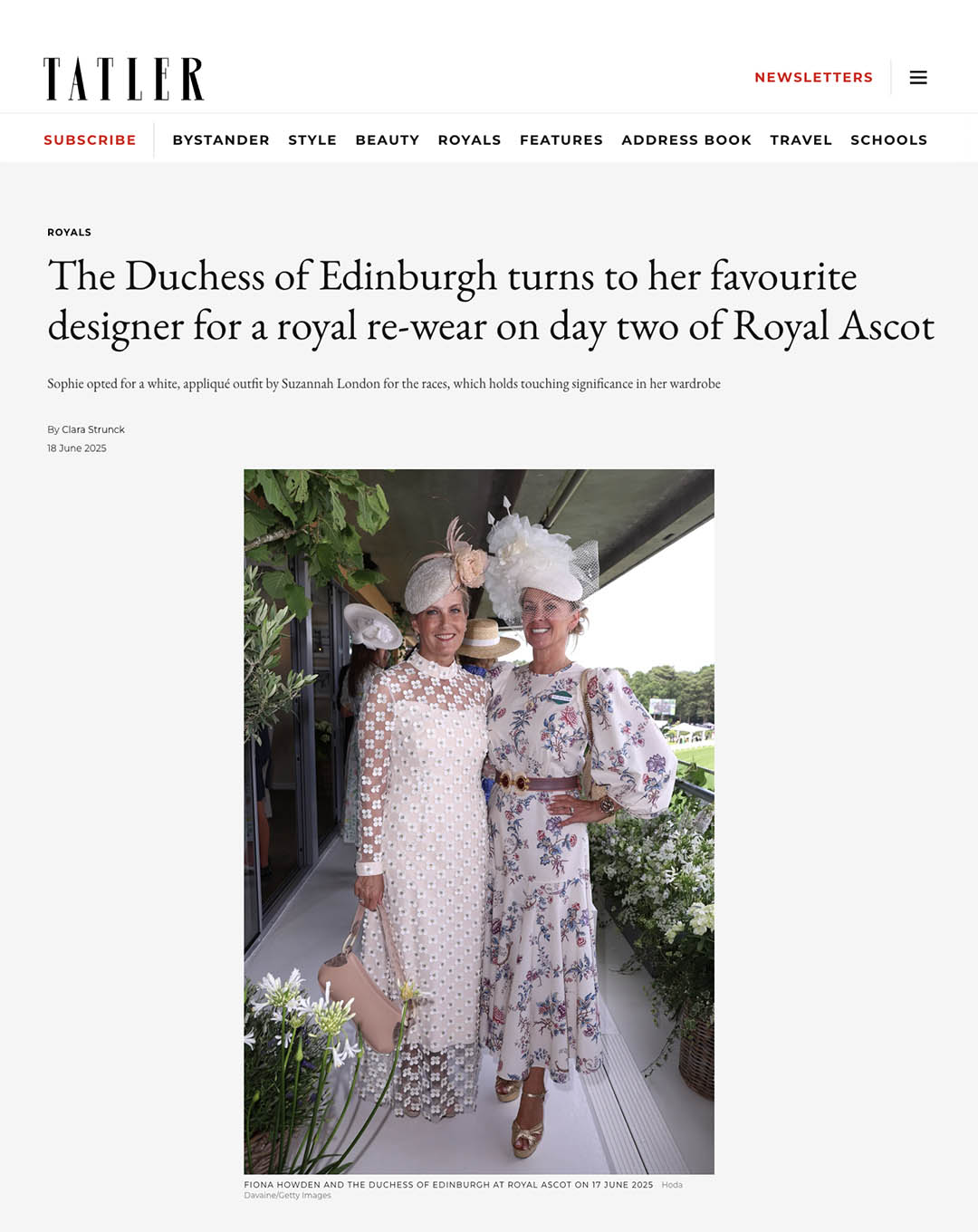Click the small Royals category label
The width and height of the screenshot is (978, 1232).
(69, 233)
